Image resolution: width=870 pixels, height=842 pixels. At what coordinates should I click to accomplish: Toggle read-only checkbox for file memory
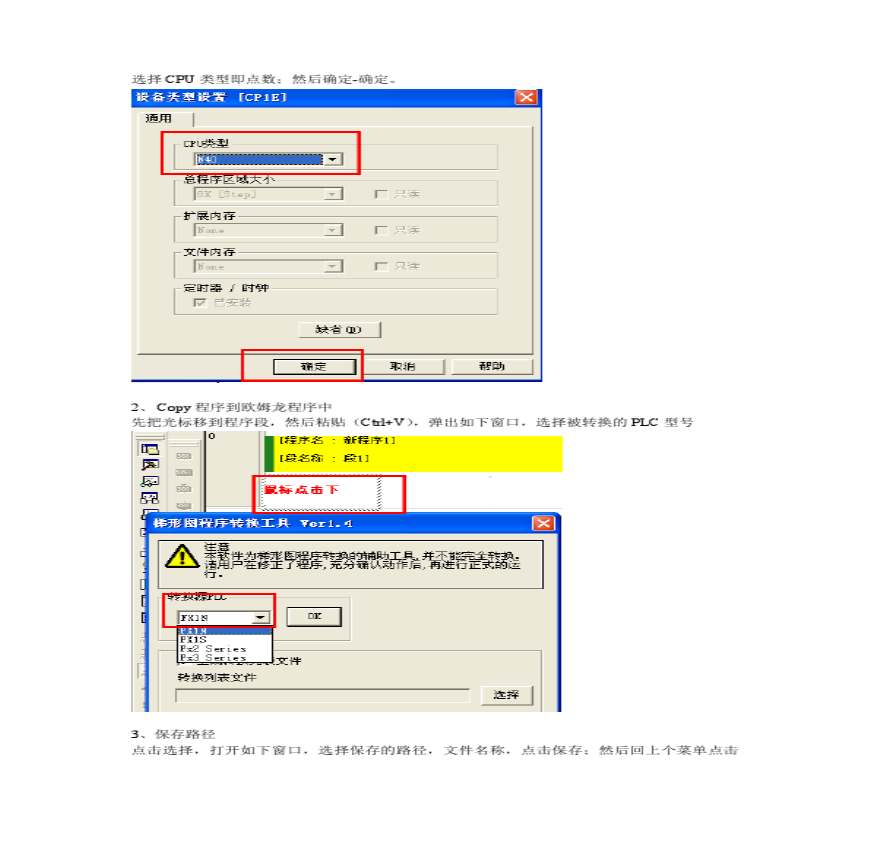[x=381, y=266]
